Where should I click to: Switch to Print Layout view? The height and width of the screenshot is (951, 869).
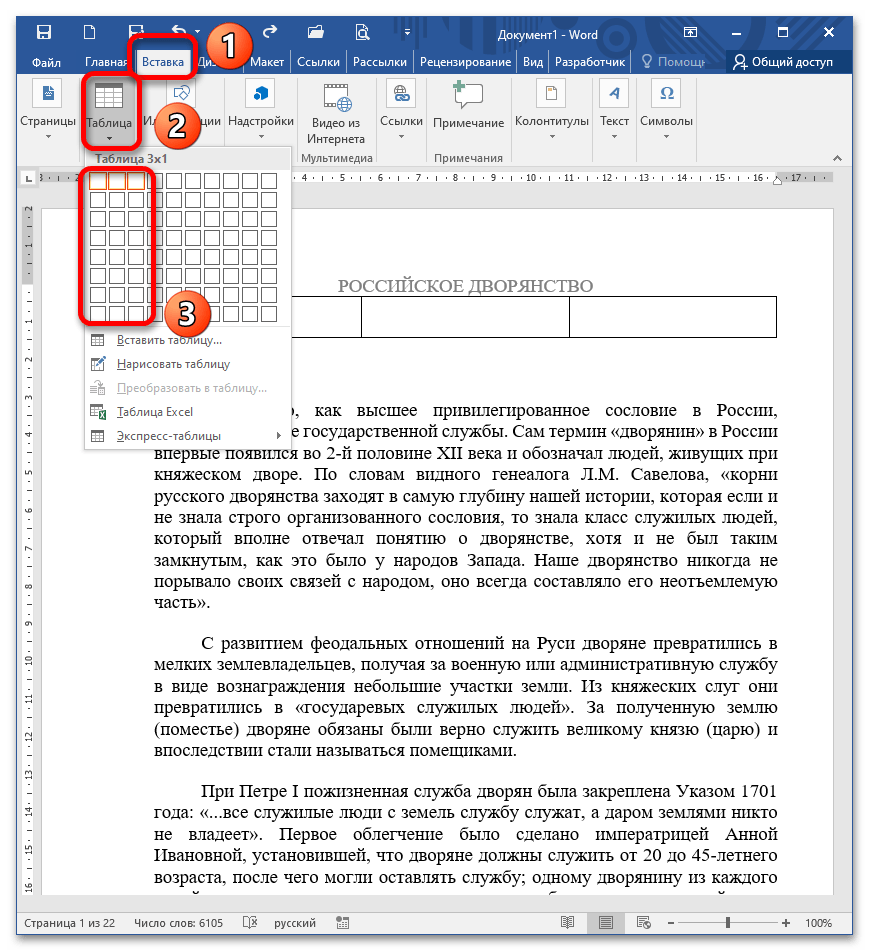point(605,923)
